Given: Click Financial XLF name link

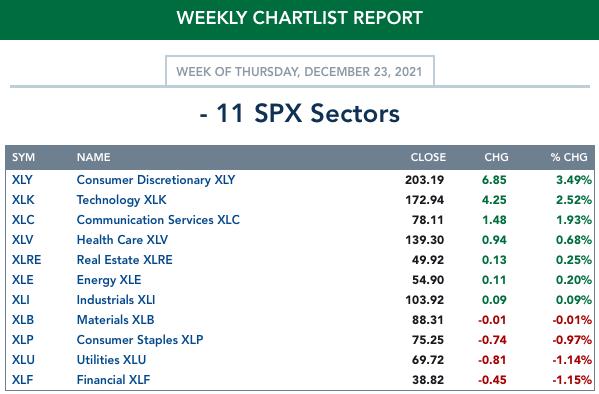Looking at the screenshot, I should click(x=113, y=379).
